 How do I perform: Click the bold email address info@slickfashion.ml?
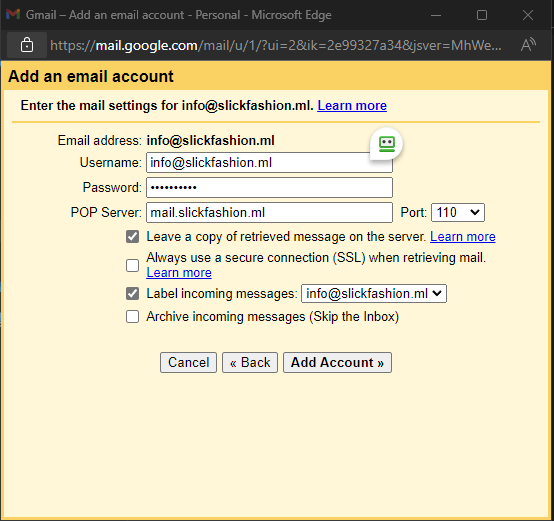[211, 141]
